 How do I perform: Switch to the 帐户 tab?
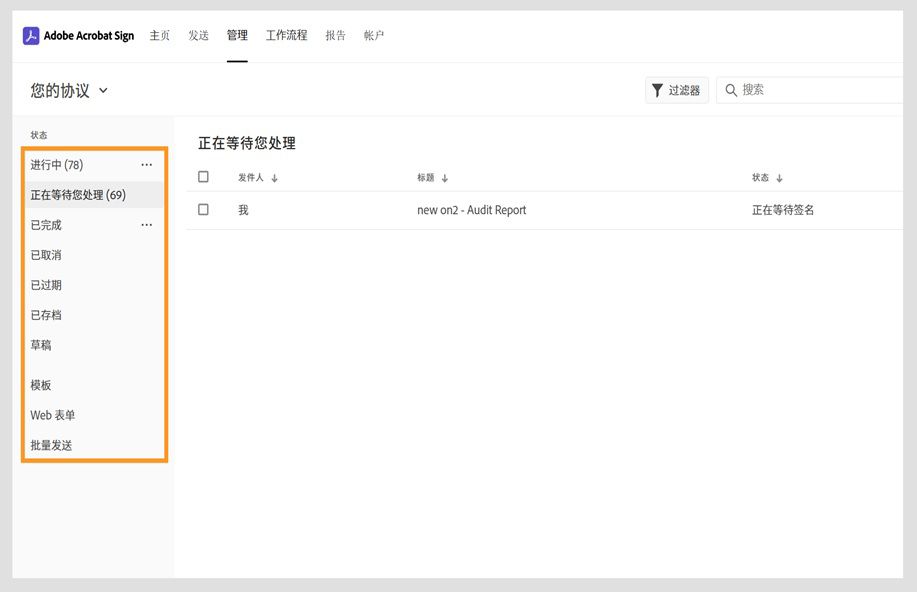click(374, 34)
